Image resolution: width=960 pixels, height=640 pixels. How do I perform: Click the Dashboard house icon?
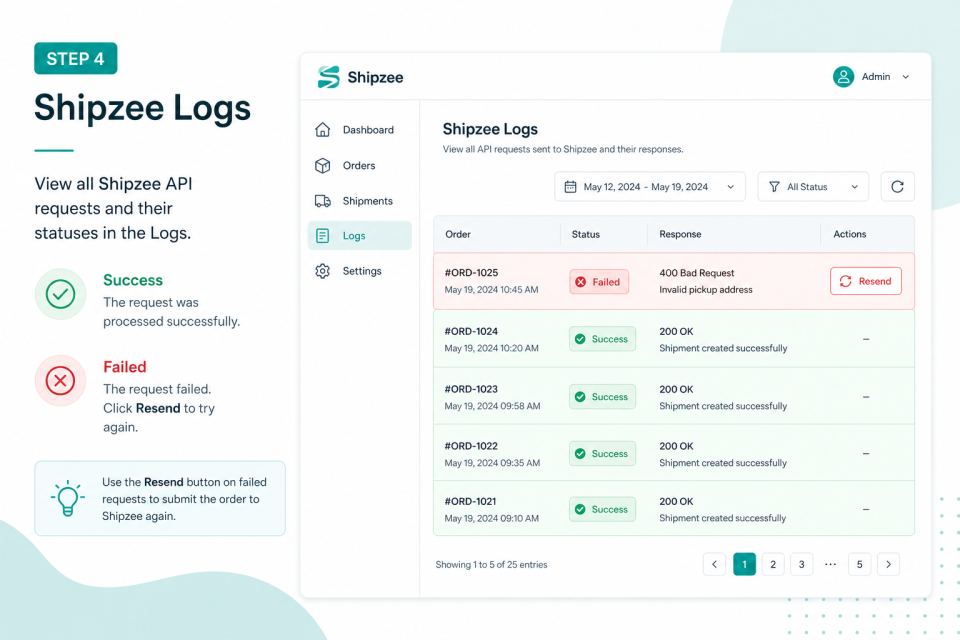click(x=322, y=130)
